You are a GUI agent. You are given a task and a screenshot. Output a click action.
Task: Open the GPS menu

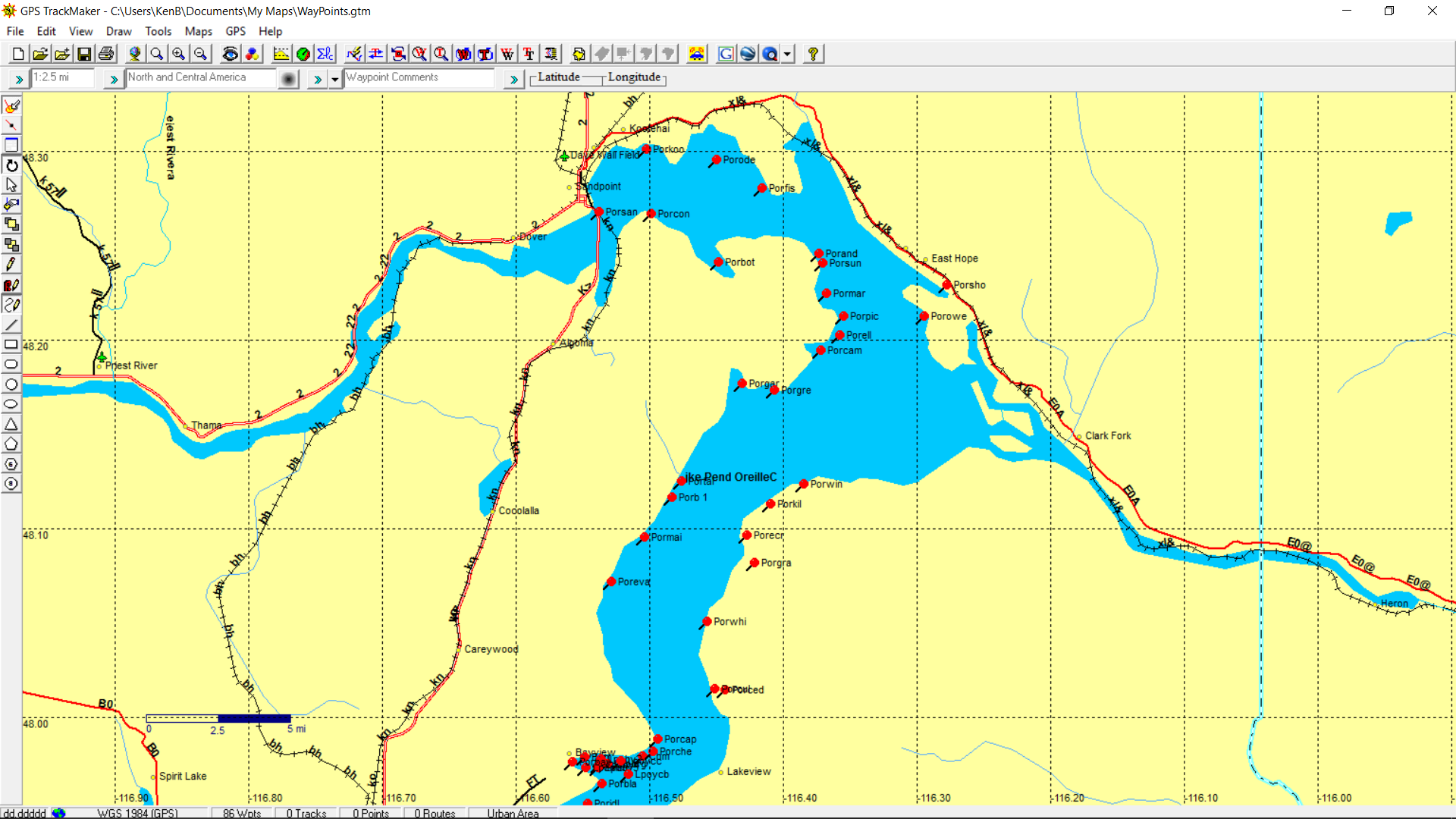(235, 31)
